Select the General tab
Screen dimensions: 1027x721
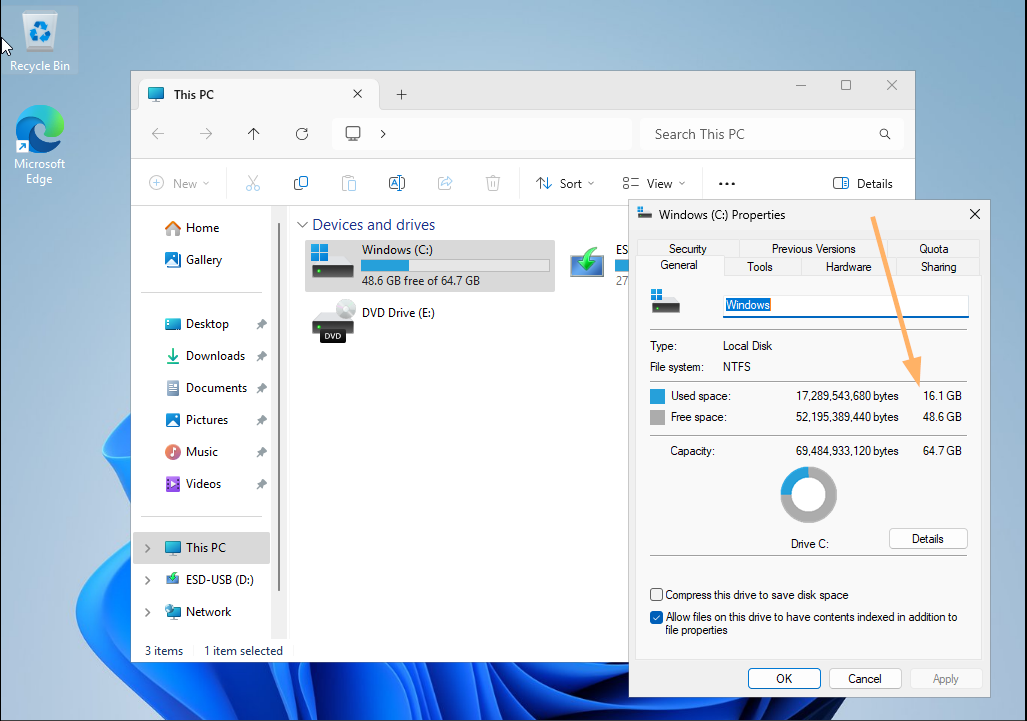(679, 265)
